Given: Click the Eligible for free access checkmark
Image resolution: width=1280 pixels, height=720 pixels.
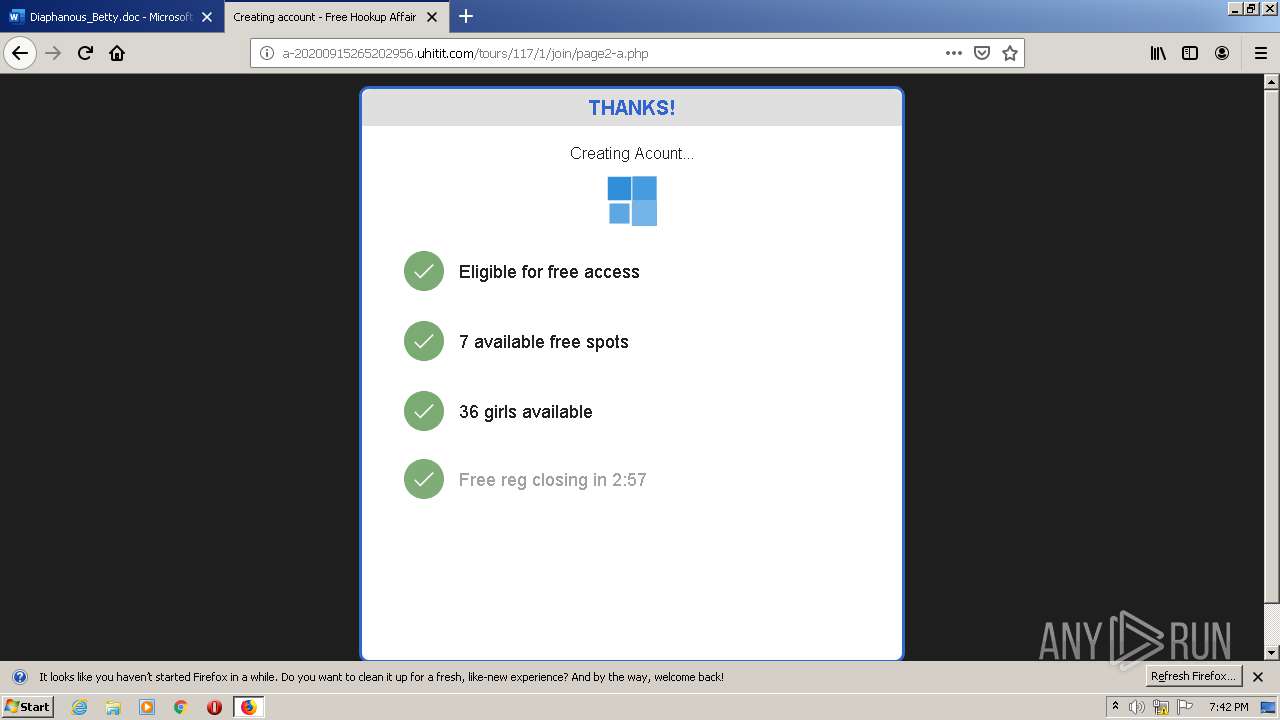Looking at the screenshot, I should click(x=424, y=271).
